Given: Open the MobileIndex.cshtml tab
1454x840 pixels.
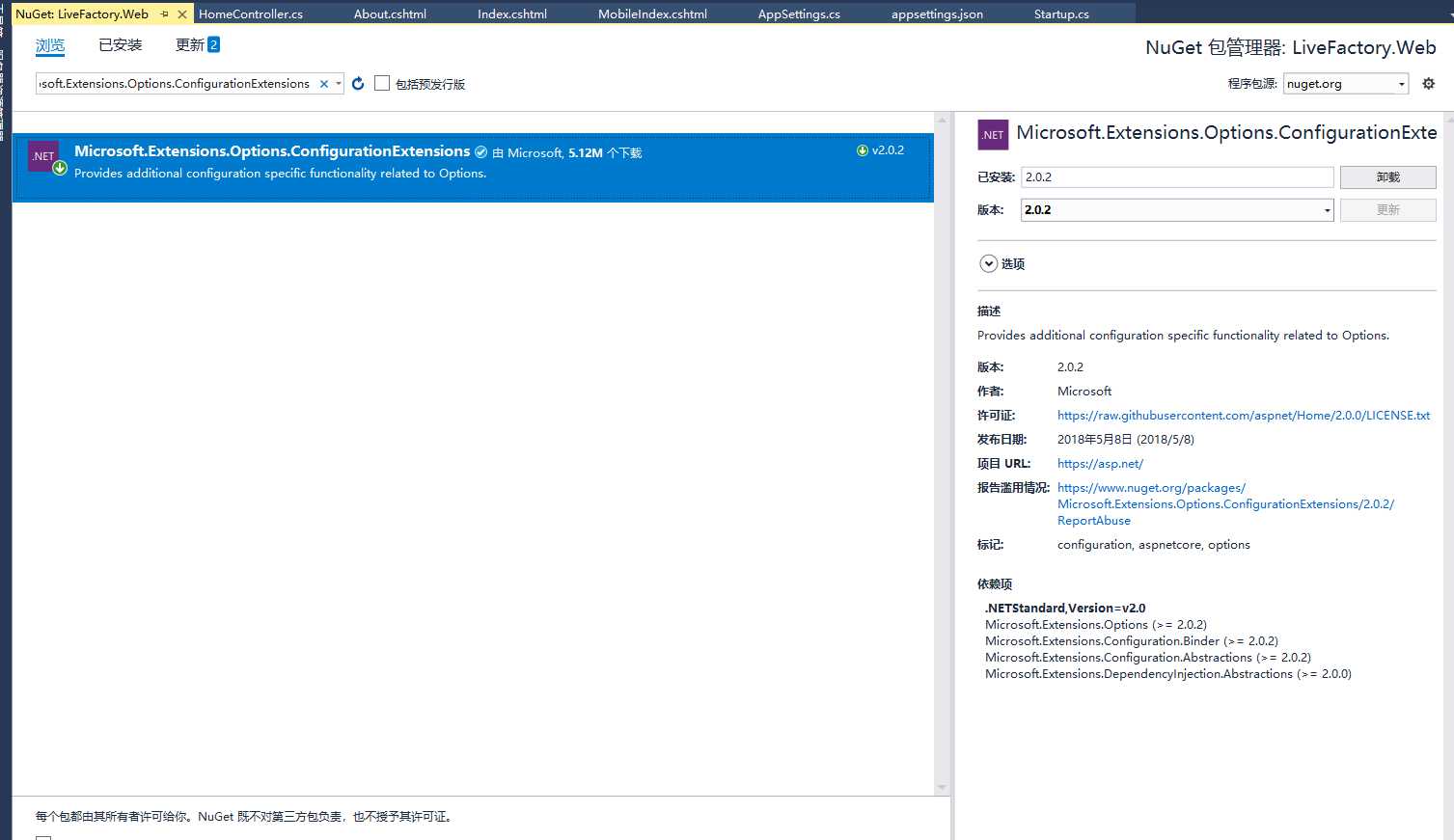Looking at the screenshot, I should coord(652,14).
